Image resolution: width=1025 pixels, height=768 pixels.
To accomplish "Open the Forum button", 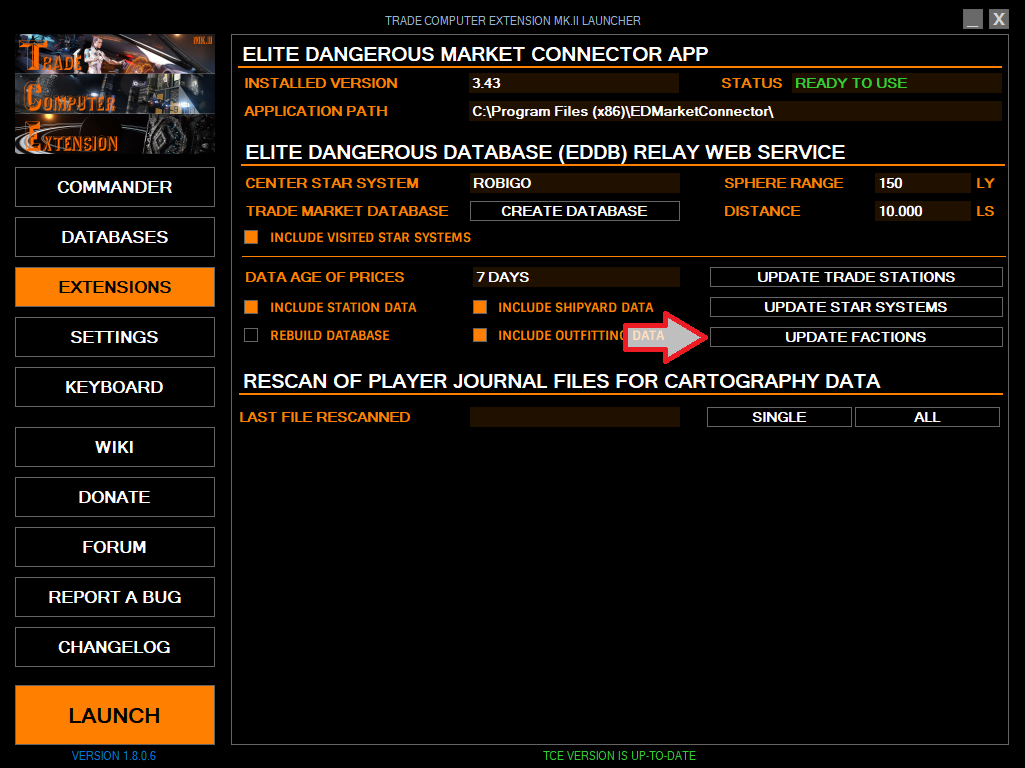I will (x=114, y=547).
